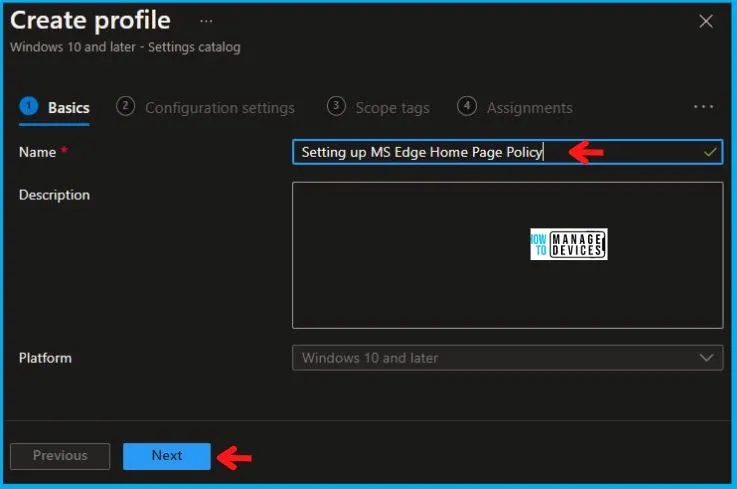
Task: Click the green validation checkmark in Name field
Action: [710, 152]
